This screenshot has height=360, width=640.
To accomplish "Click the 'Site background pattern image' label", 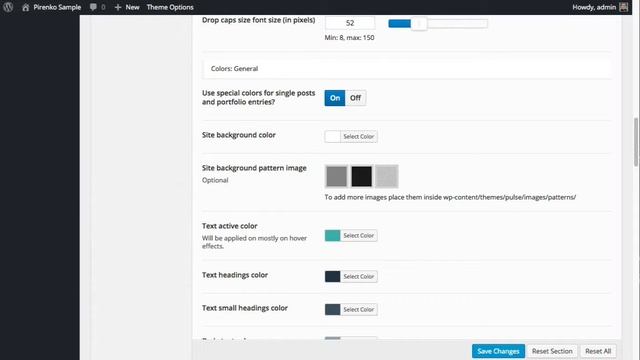I will [x=254, y=168].
